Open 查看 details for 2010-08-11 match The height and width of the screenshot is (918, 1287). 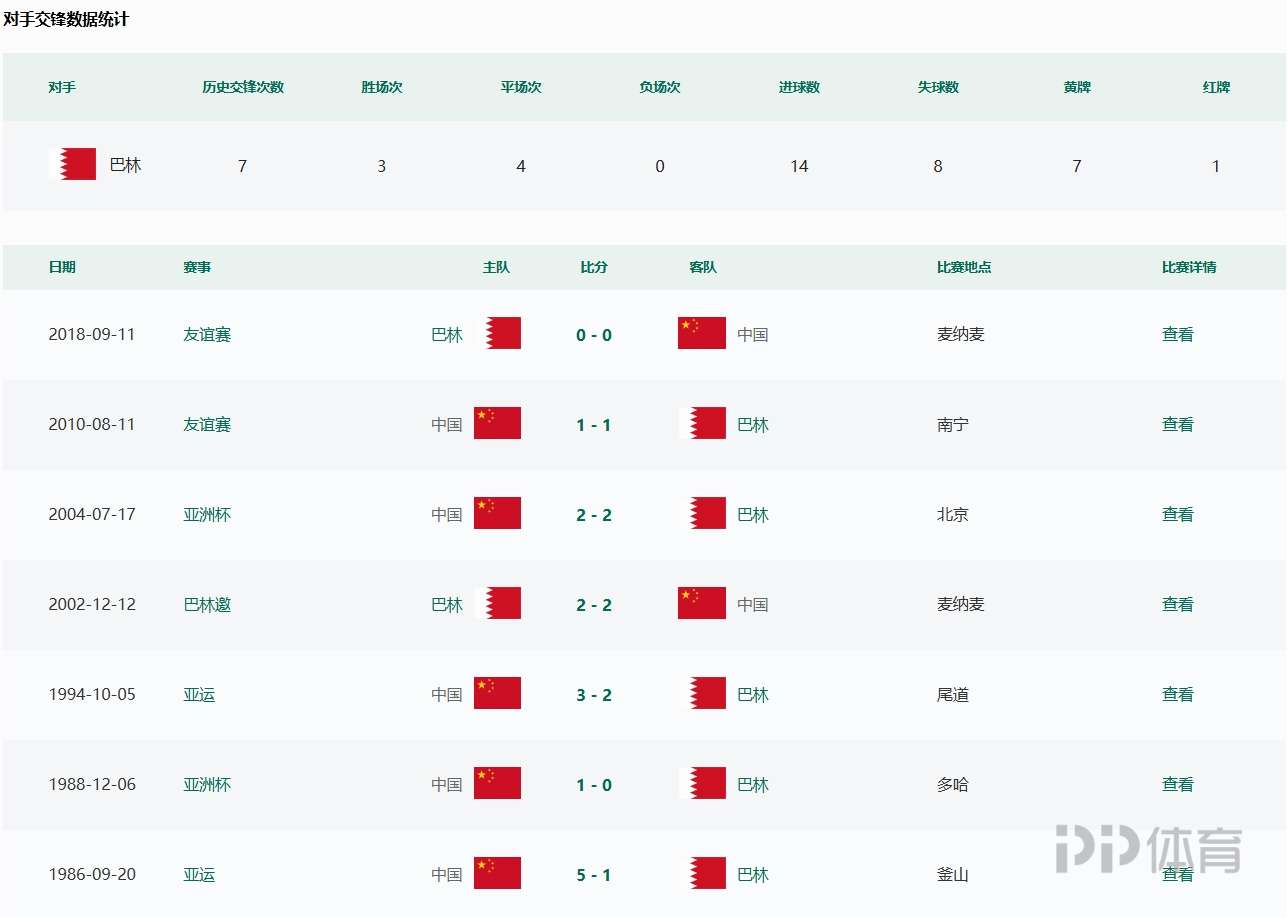coord(1178,425)
